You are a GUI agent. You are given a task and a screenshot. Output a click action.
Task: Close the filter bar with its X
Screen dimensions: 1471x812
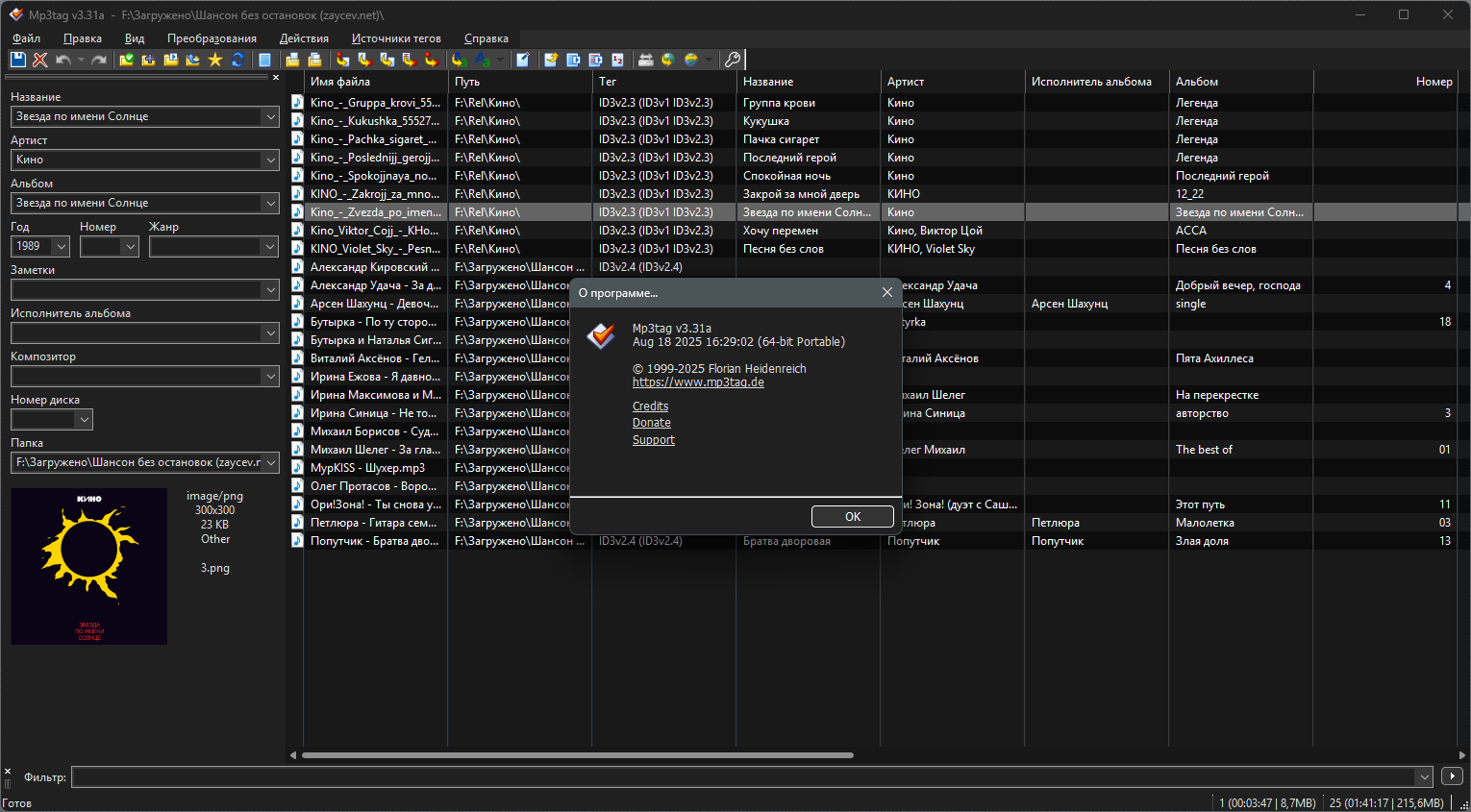coord(7,772)
